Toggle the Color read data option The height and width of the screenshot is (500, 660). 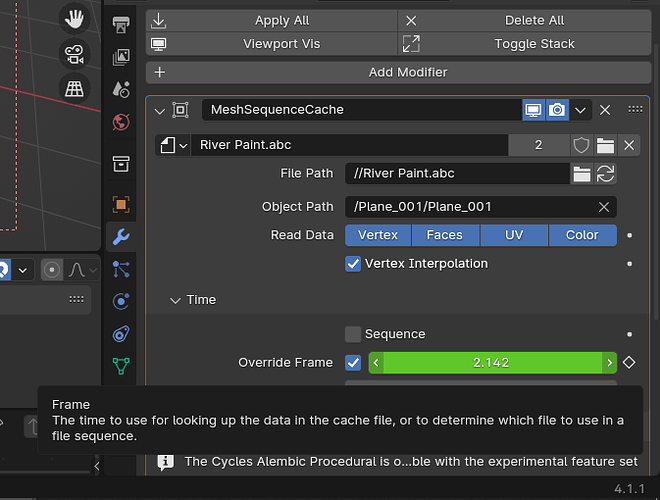[583, 235]
